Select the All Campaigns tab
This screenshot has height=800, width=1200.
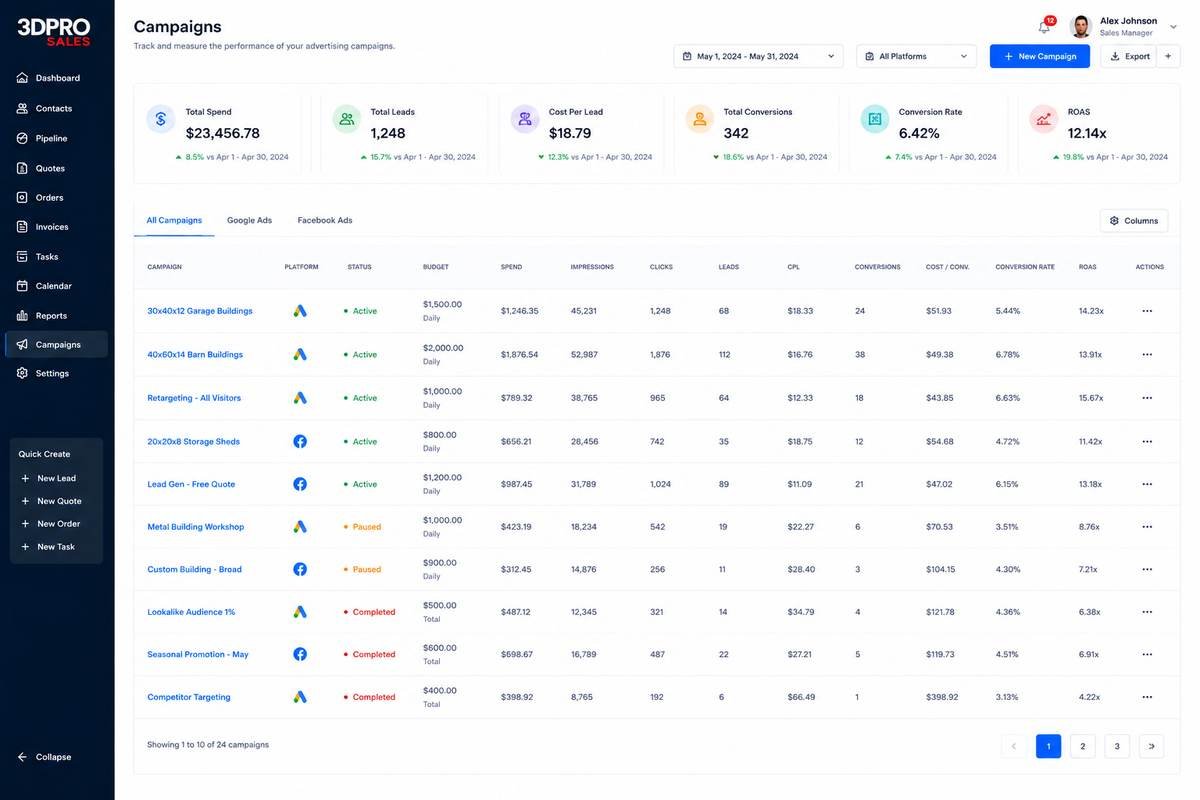coord(174,220)
